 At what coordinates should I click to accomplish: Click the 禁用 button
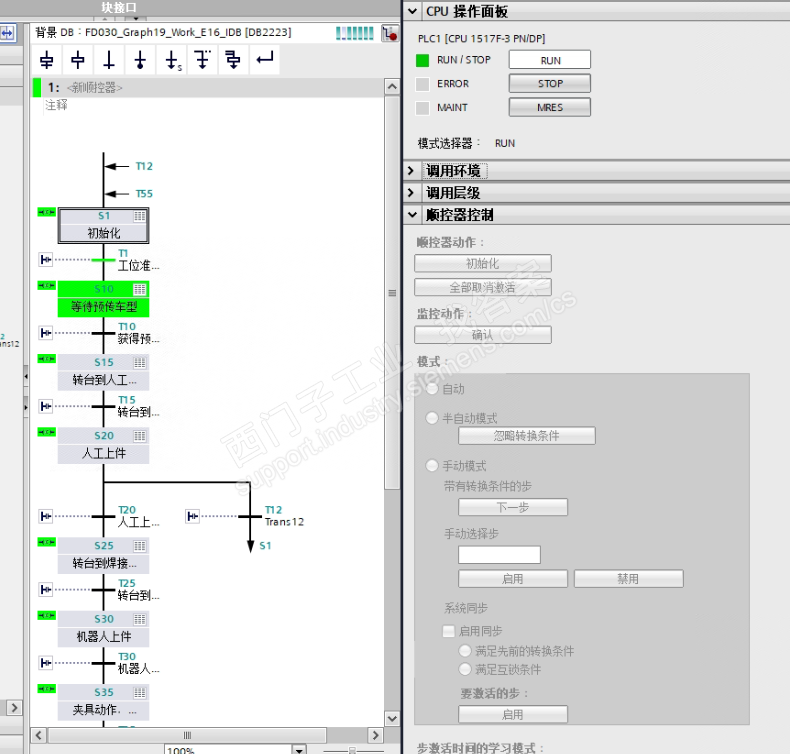(628, 579)
